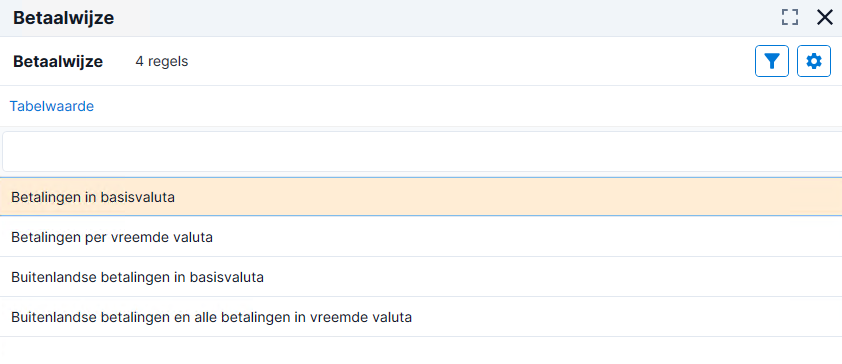Activate the highlighted basisvaluta payment row
Viewport: 842px width, 364px height.
[x=421, y=197]
